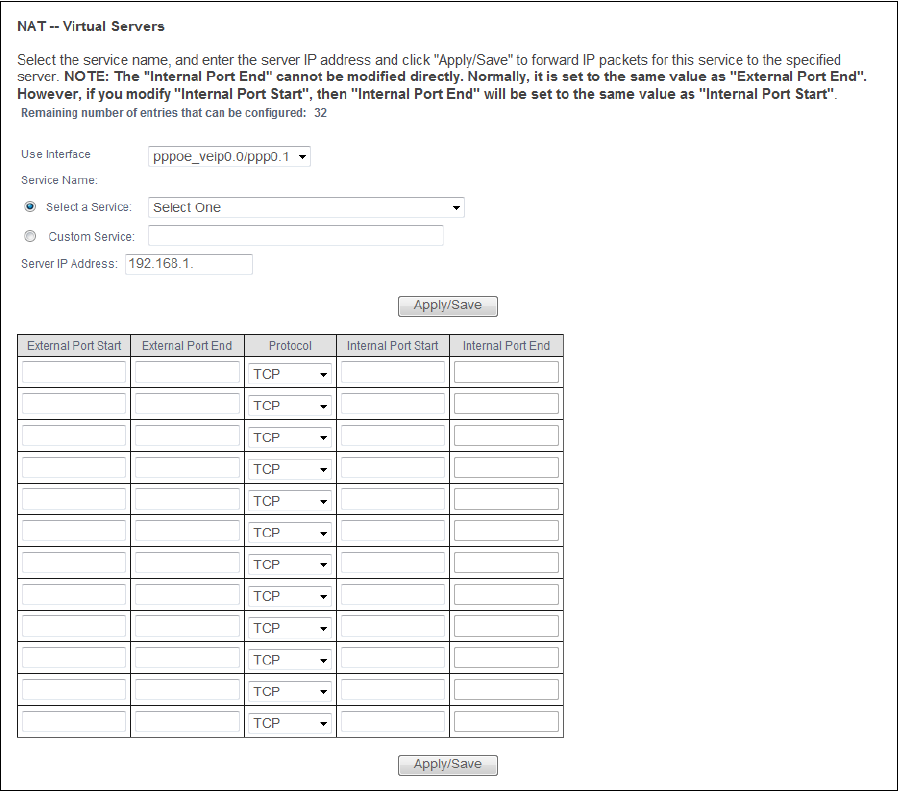Expand the 'Select One' service dropdown
This screenshot has width=898, height=791.
306,207
